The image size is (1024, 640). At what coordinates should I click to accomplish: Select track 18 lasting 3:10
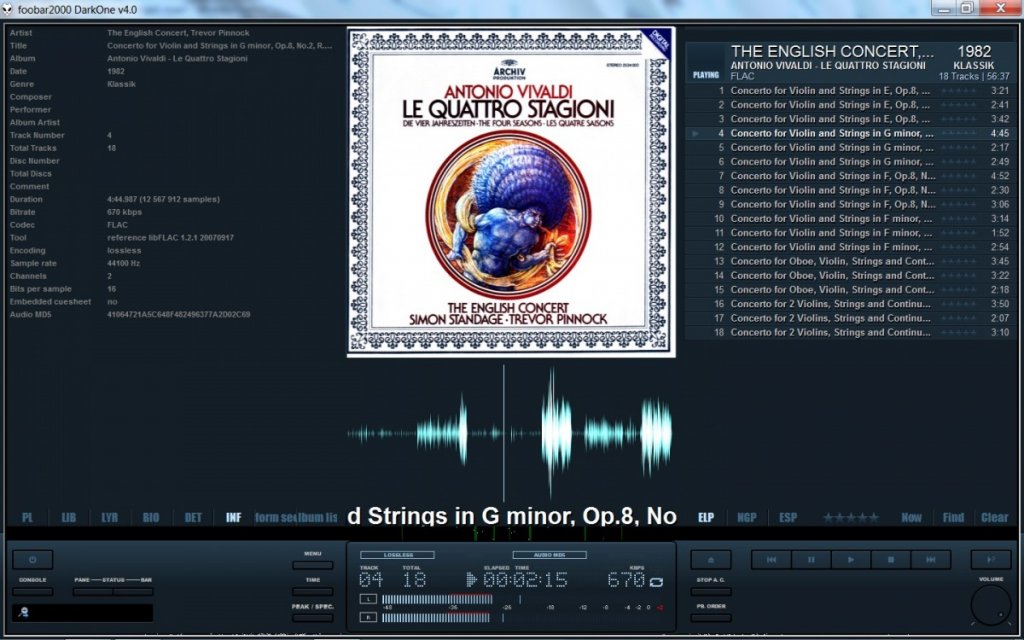point(850,332)
